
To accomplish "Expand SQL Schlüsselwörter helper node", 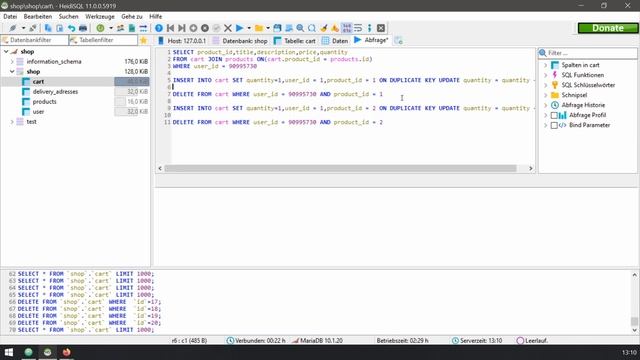I will point(545,85).
